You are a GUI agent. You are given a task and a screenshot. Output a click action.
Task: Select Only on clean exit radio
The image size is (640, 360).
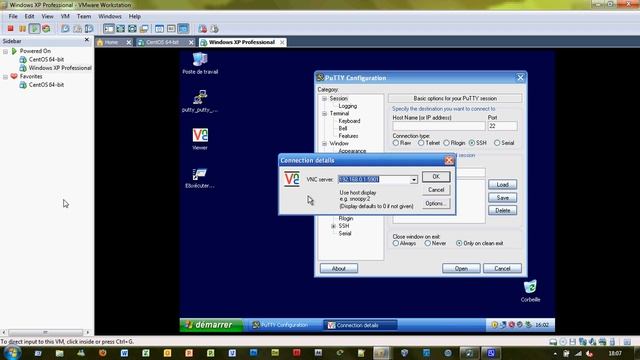coord(459,243)
